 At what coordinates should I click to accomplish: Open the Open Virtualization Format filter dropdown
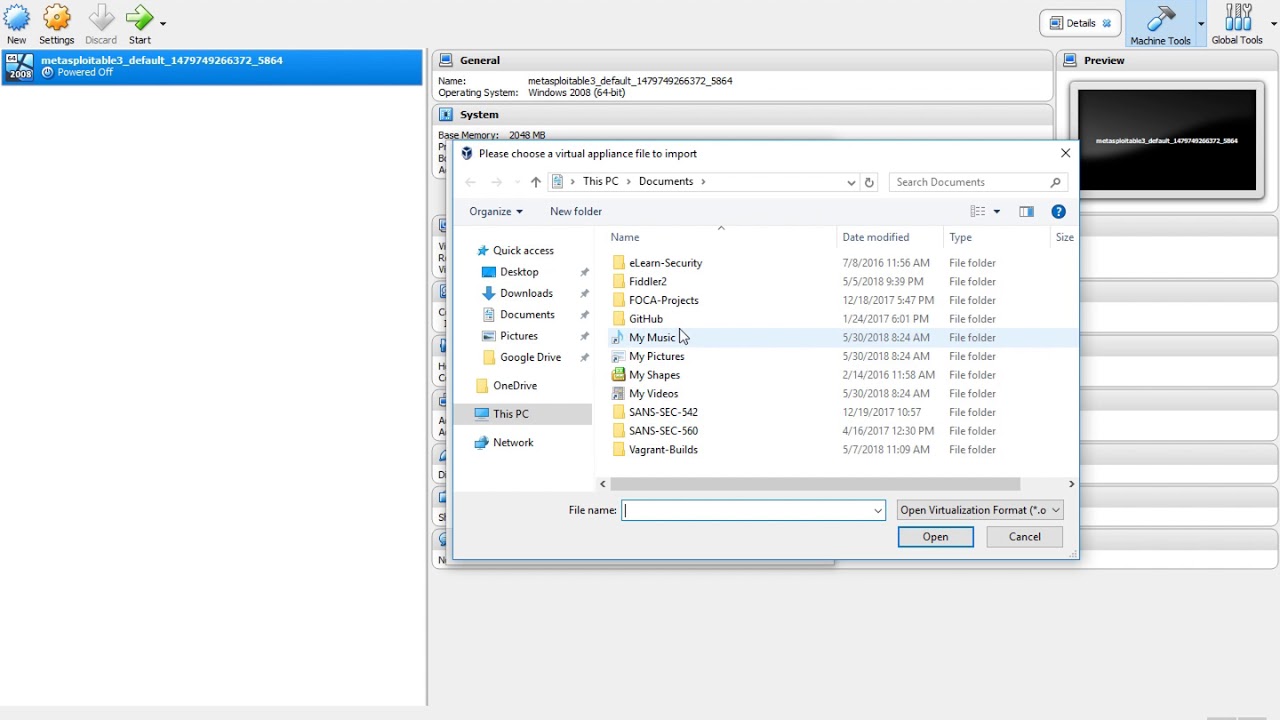pos(980,510)
